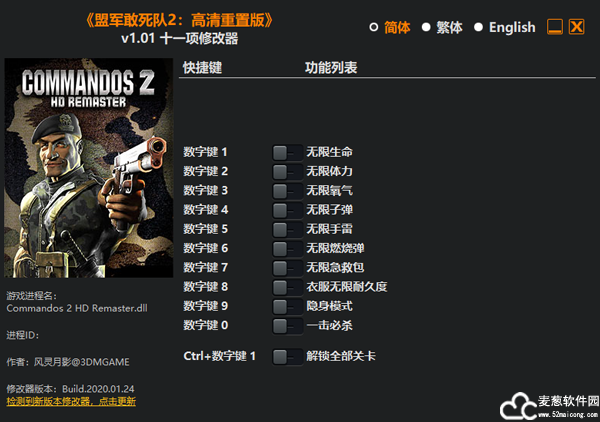Click the Commandos 2 cover image
Image resolution: width=600 pixels, height=422 pixels.
(88, 168)
